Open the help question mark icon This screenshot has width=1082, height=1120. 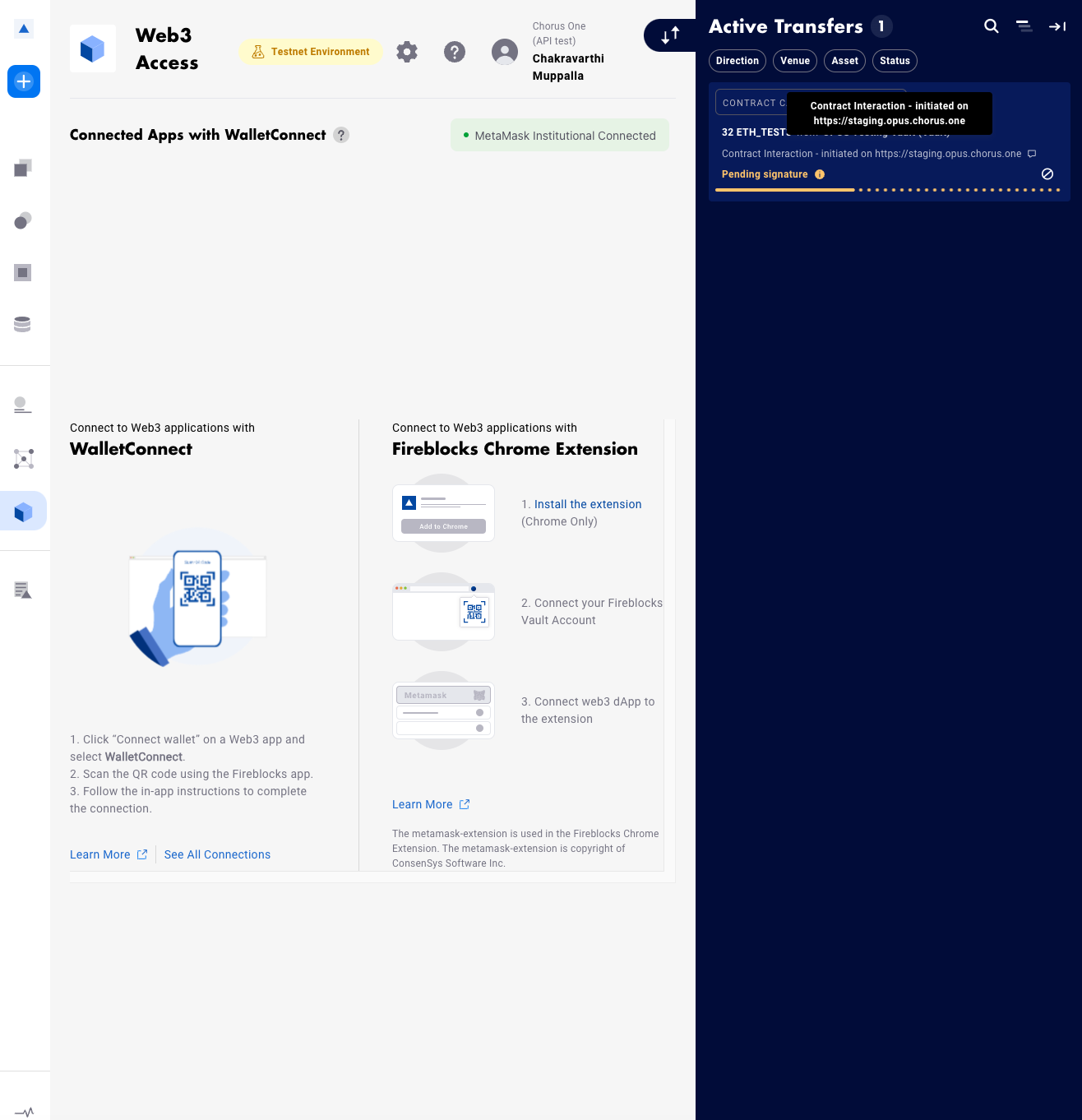pos(455,52)
